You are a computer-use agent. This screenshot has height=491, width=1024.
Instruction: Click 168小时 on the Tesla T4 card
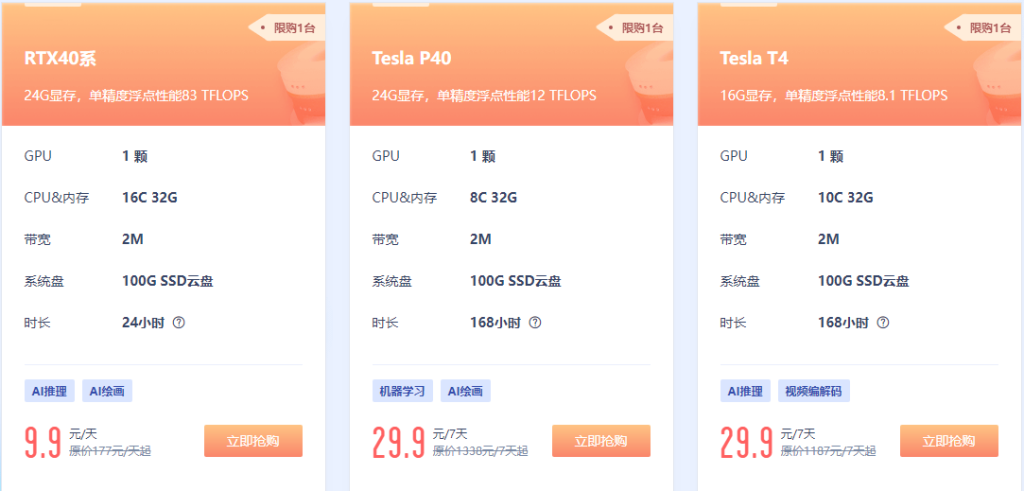click(x=843, y=323)
